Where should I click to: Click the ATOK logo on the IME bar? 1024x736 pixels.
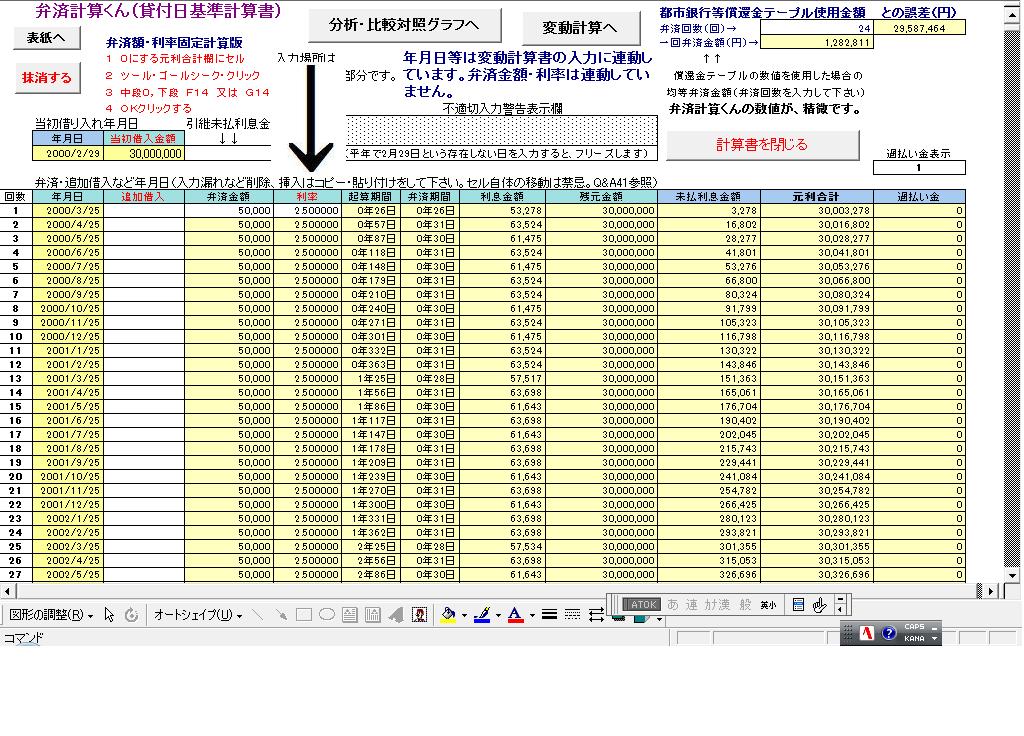point(642,605)
